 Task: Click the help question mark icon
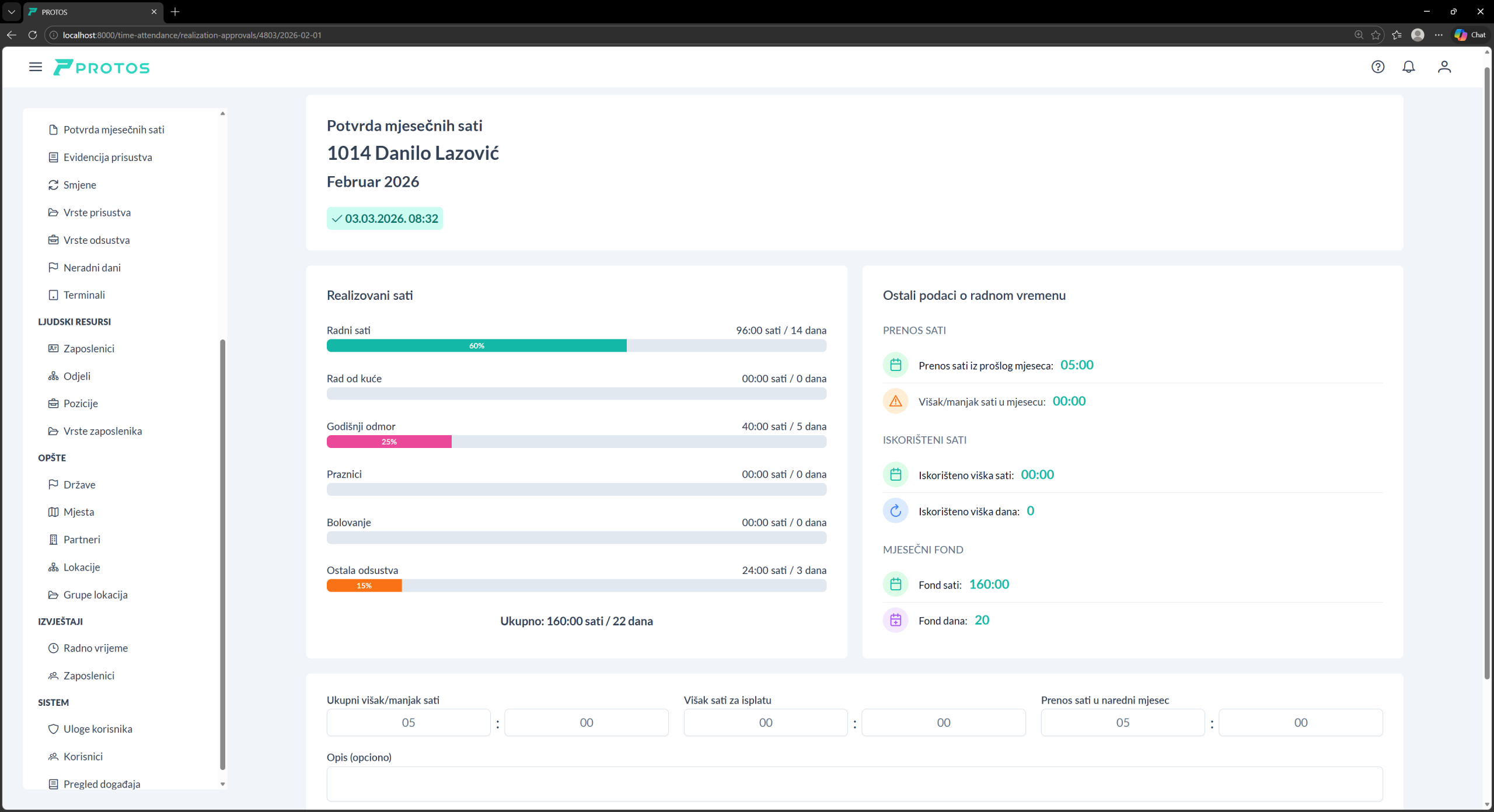pyautogui.click(x=1378, y=67)
